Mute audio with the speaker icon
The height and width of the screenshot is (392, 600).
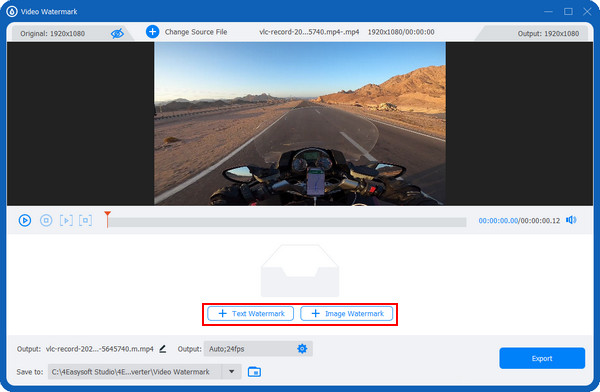571,220
